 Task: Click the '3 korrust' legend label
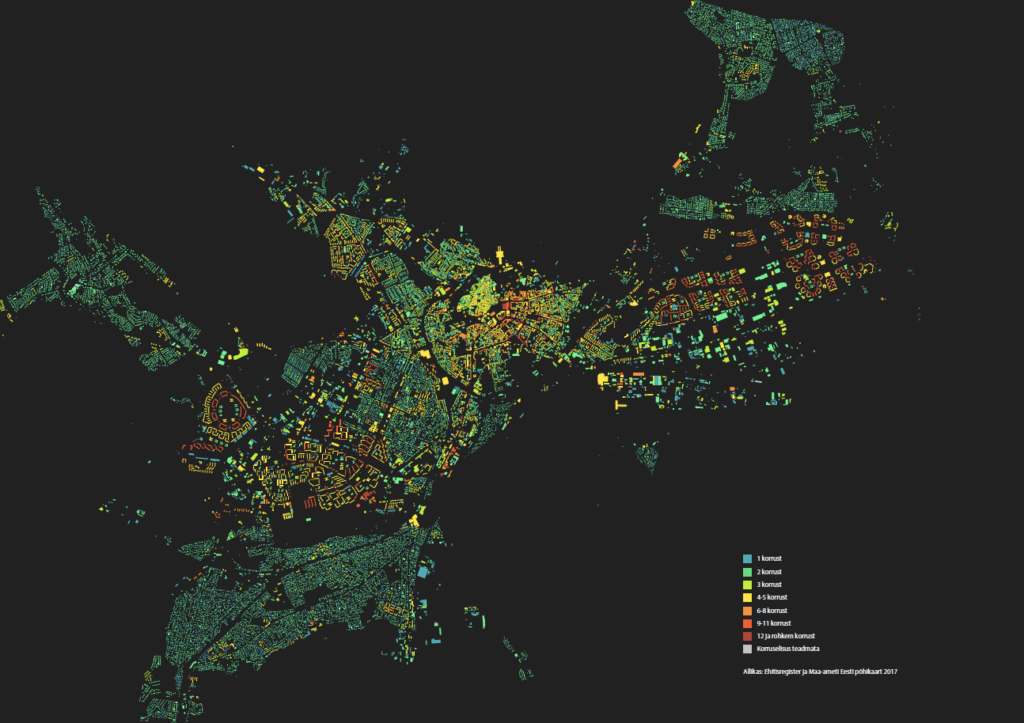point(769,585)
